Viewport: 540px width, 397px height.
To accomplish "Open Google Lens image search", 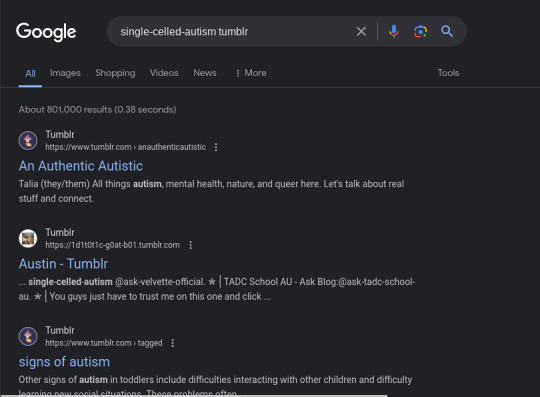I will click(x=420, y=31).
